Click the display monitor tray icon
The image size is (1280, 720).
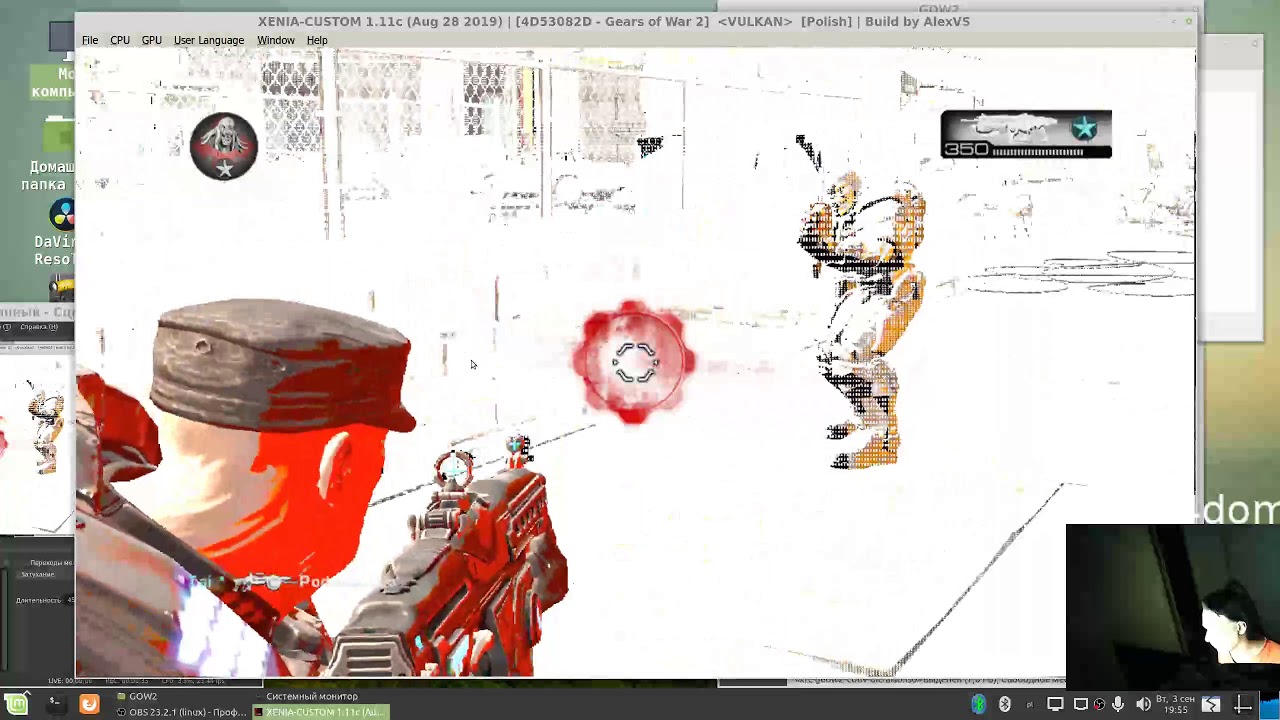coord(1055,704)
